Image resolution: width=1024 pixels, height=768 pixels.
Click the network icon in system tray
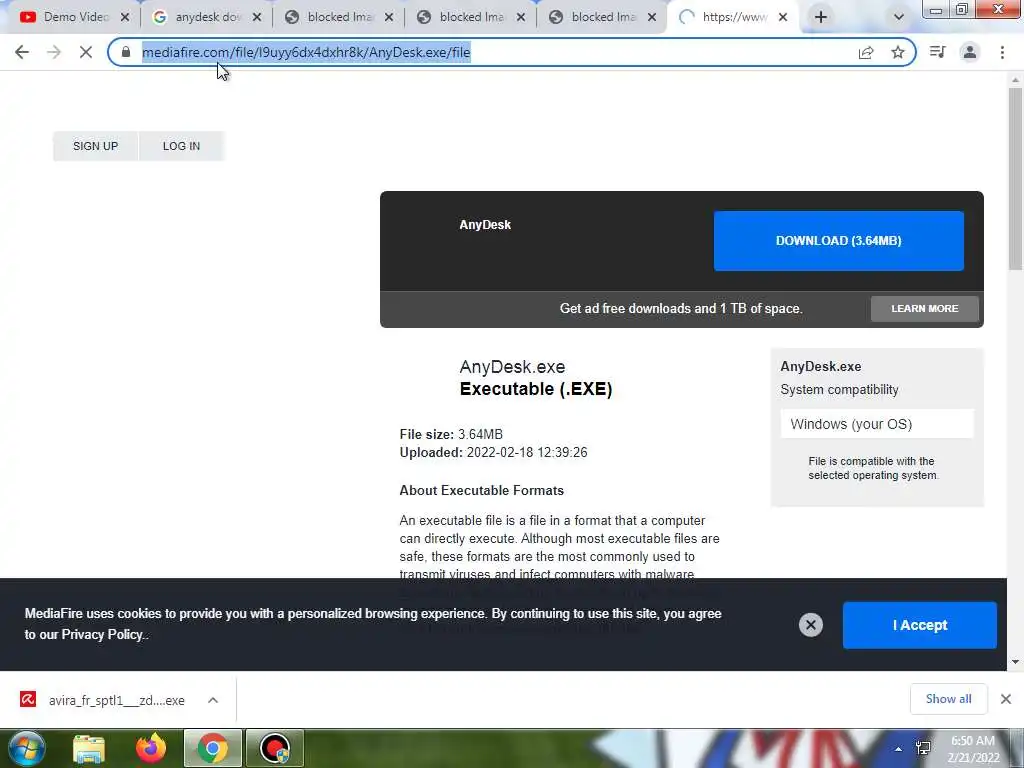(923, 748)
